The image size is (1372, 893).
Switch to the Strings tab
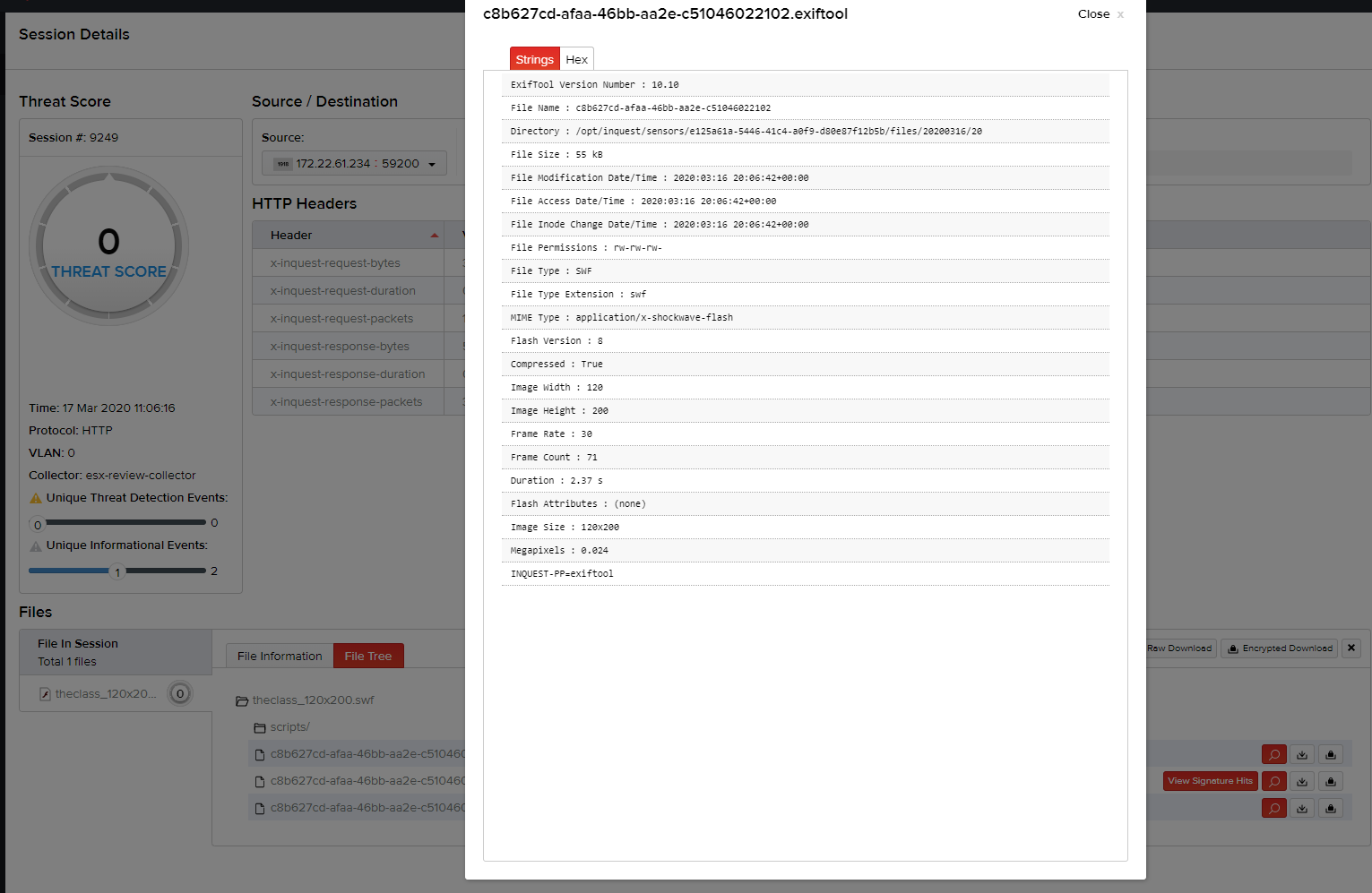click(535, 59)
